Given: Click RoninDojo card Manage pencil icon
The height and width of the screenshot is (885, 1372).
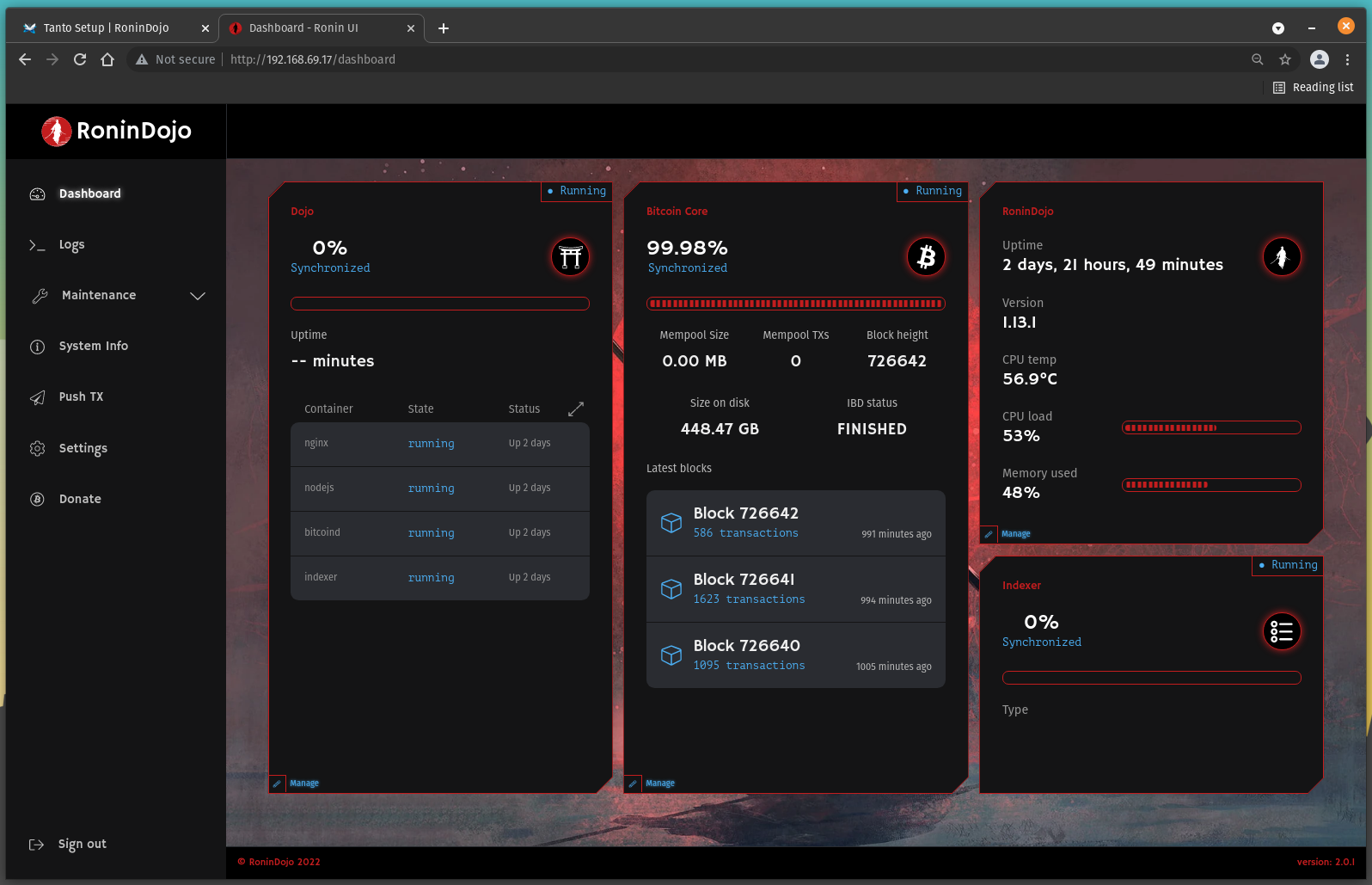Looking at the screenshot, I should (x=989, y=534).
